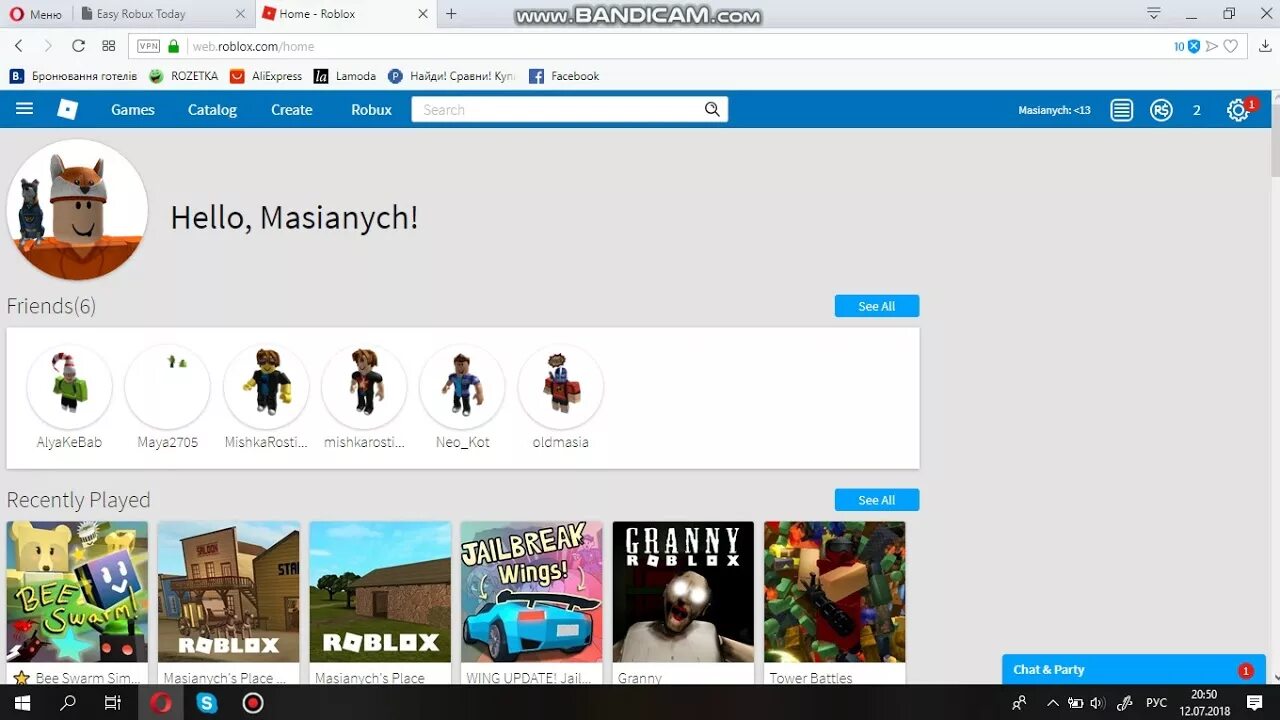
Task: Open Opera browser taskbar icon
Action: tap(161, 703)
